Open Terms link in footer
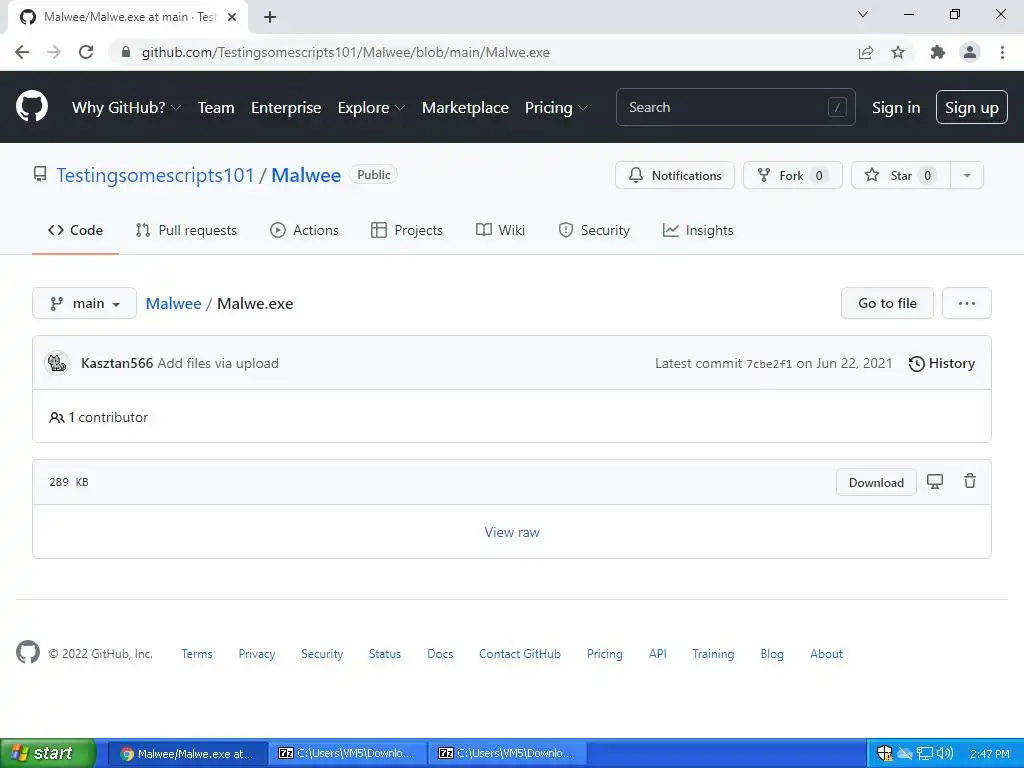The height and width of the screenshot is (768, 1024). [197, 654]
